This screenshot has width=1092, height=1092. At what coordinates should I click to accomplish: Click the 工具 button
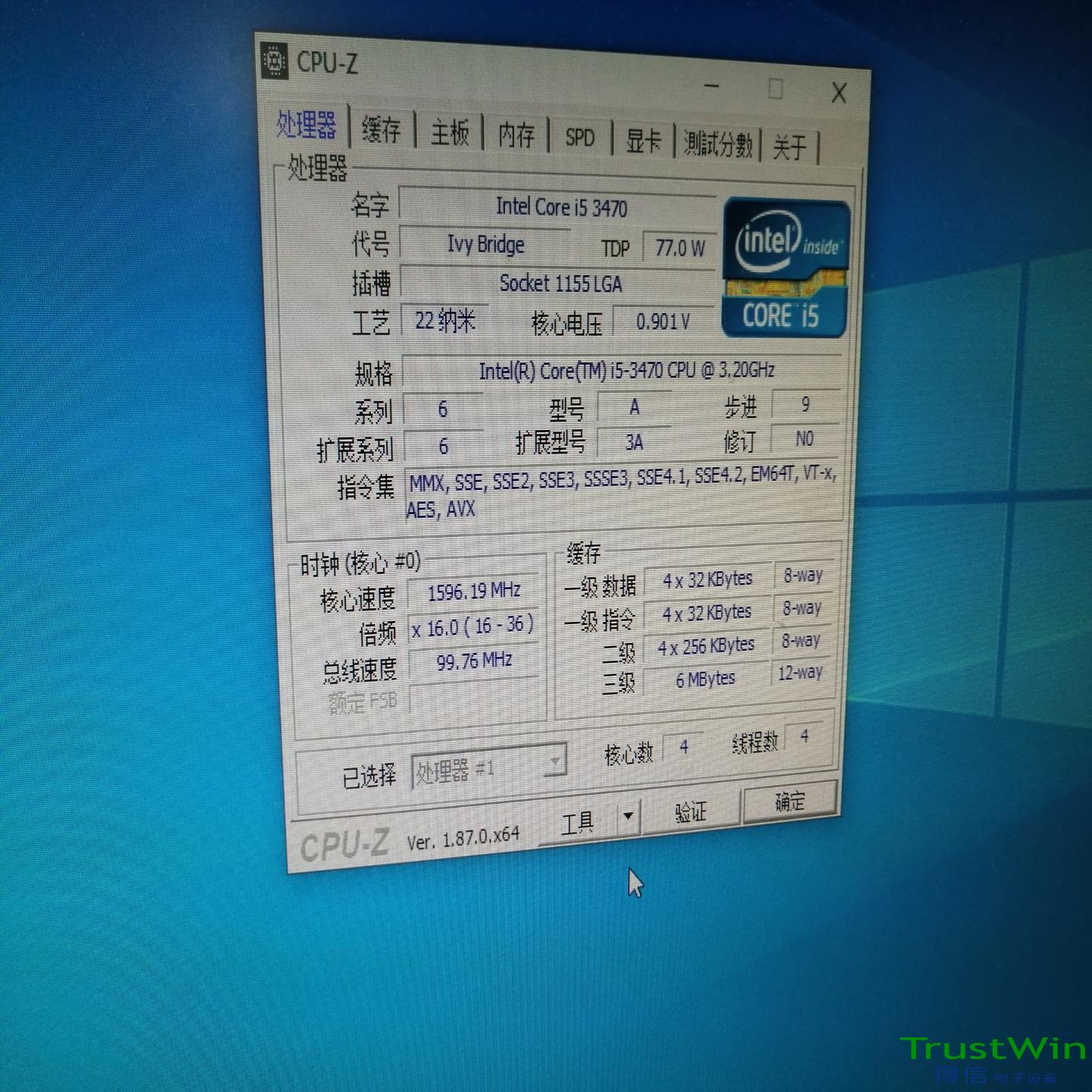point(578,822)
